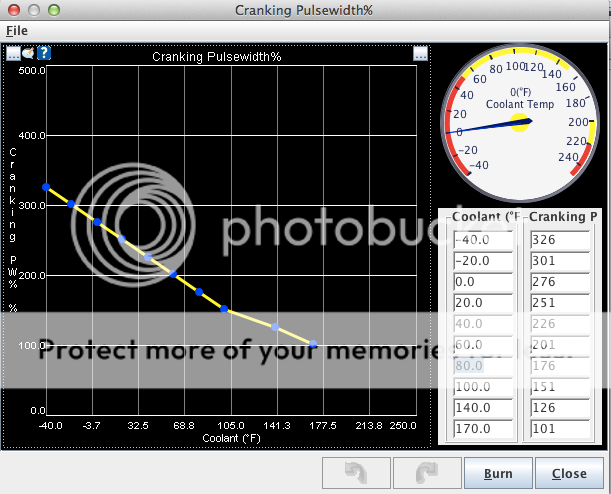The image size is (611, 494).
Task: Select the cranking PW field 126
Action: [x=560, y=408]
